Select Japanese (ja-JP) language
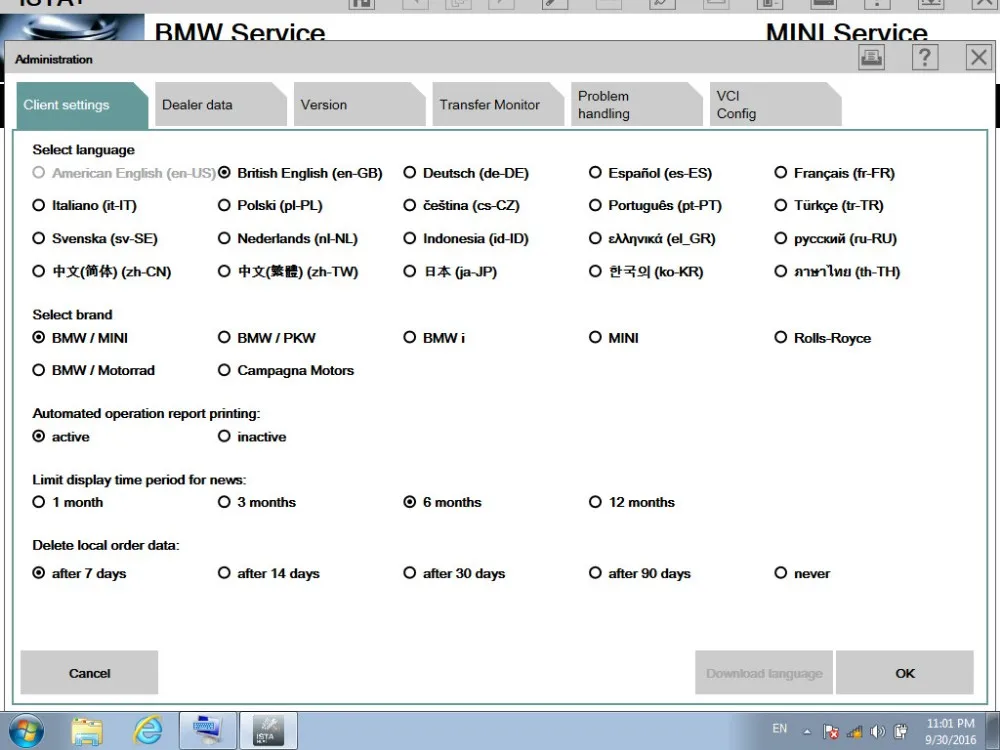This screenshot has width=1000, height=750. tap(450, 272)
